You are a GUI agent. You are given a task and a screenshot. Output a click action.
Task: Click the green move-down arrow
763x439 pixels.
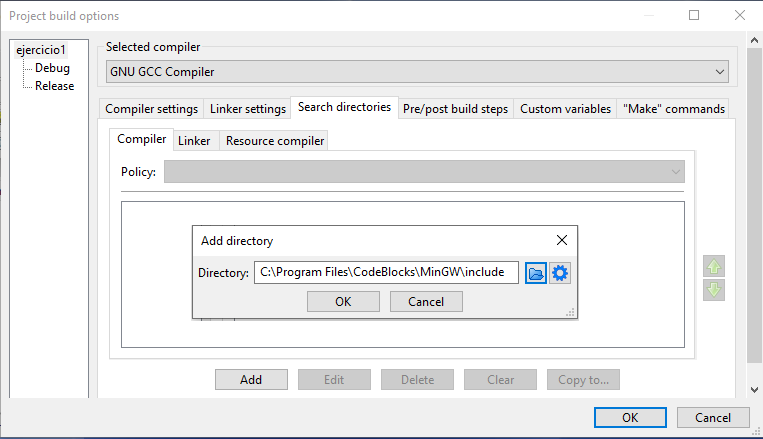(x=714, y=291)
